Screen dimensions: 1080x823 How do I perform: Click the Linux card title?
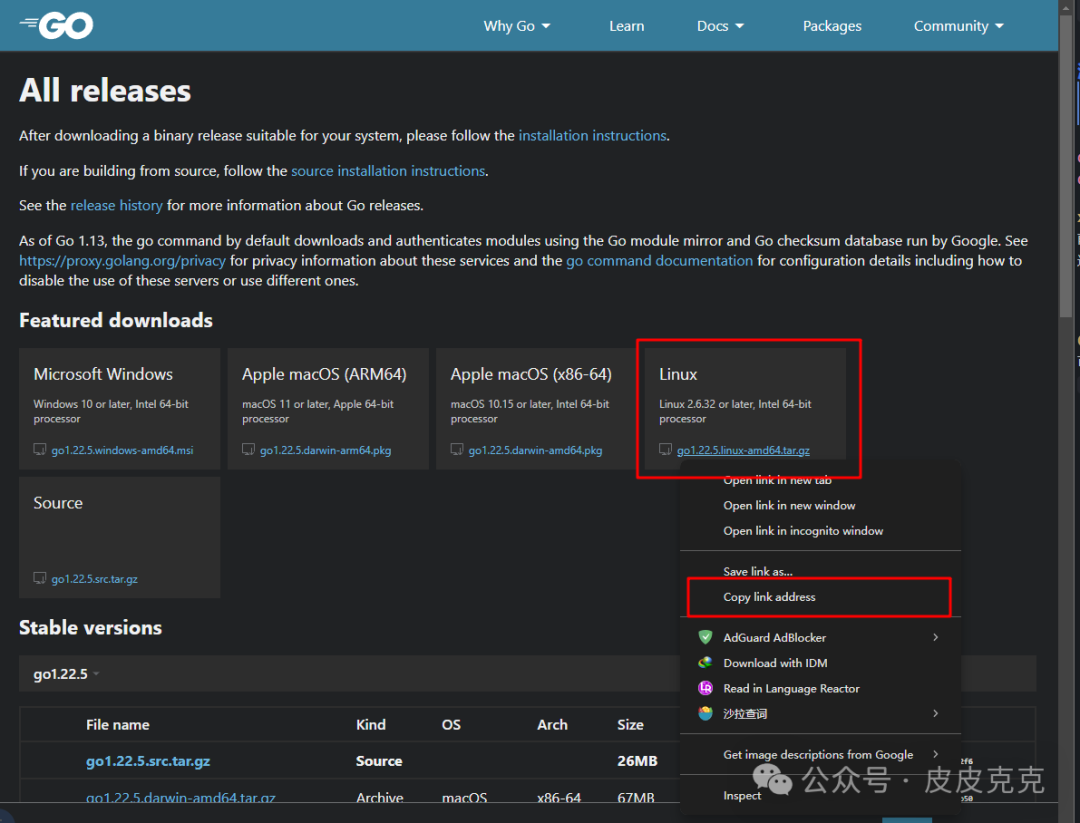pyautogui.click(x=678, y=374)
